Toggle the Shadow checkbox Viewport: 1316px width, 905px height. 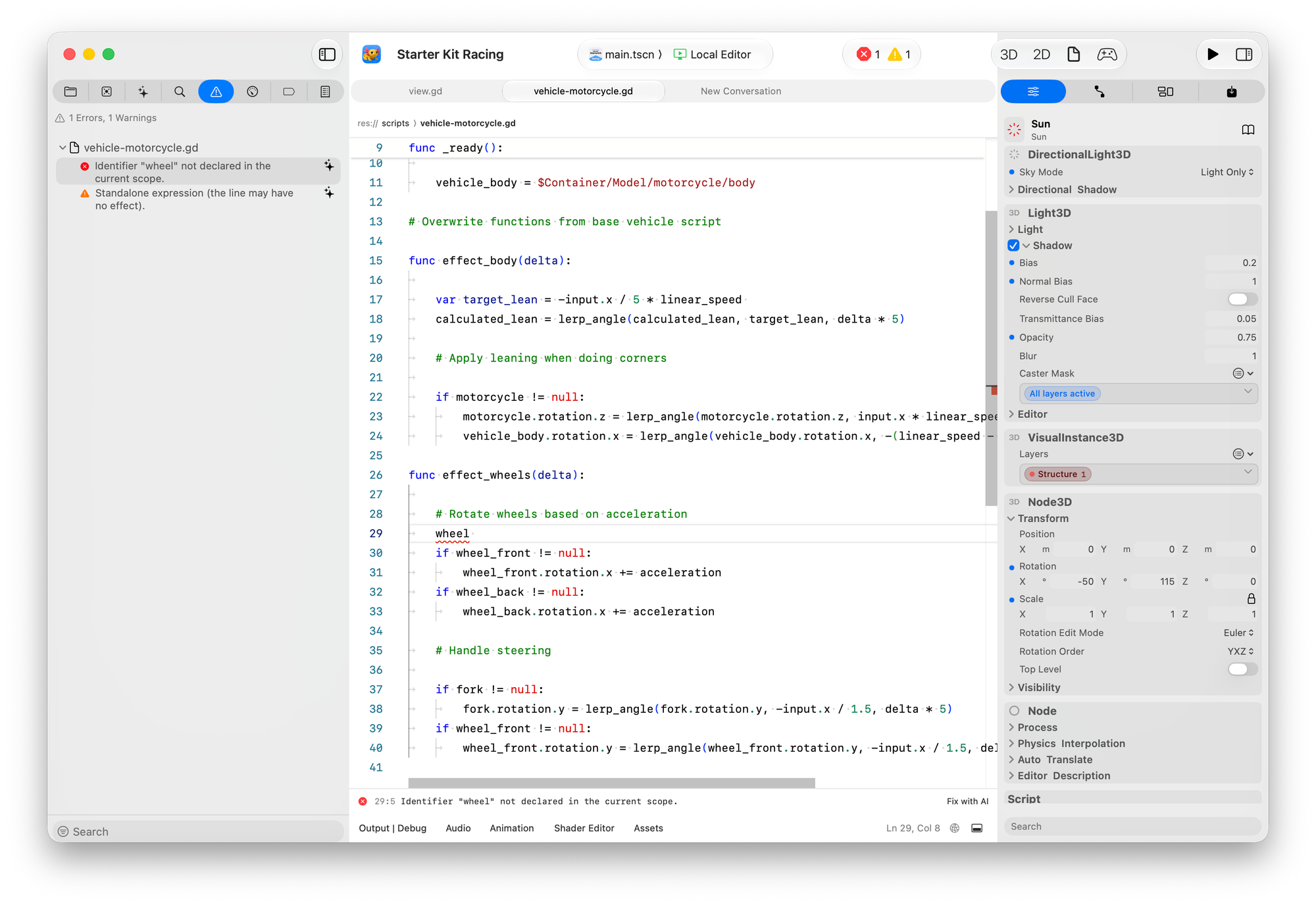tap(1013, 246)
